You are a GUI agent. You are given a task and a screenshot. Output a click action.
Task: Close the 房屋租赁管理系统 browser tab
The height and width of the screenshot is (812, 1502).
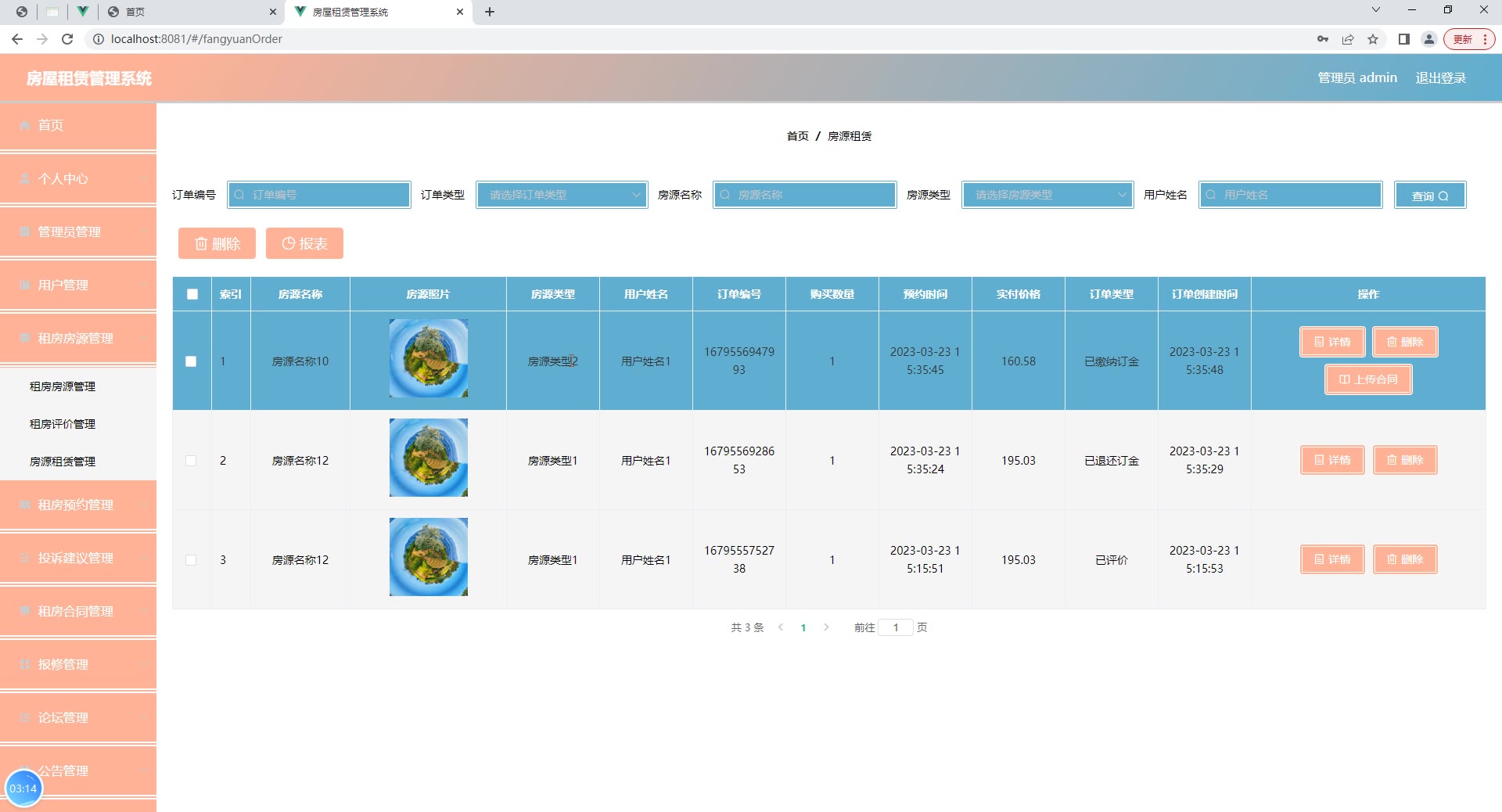460,12
